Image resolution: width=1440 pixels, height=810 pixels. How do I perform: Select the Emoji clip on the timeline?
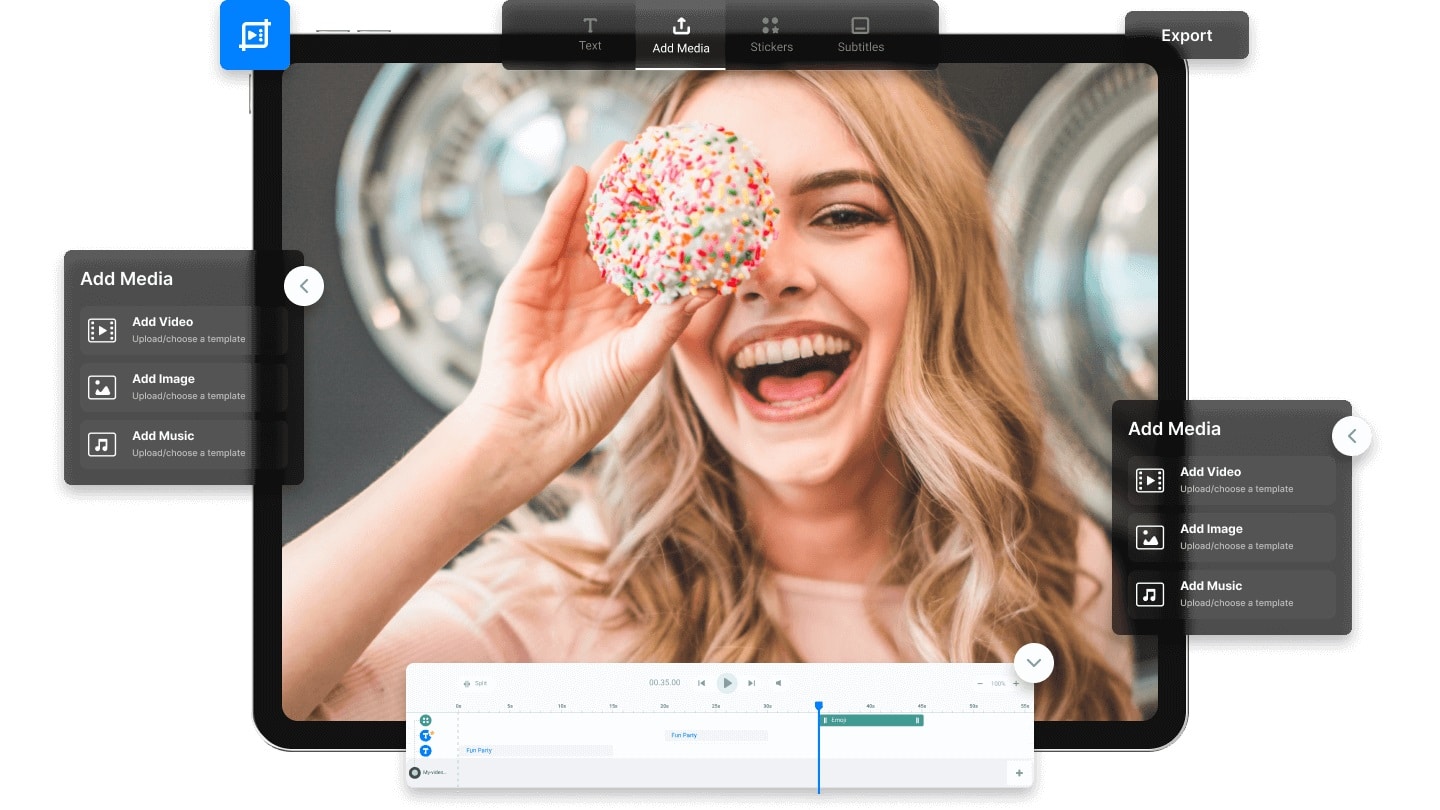[x=870, y=720]
